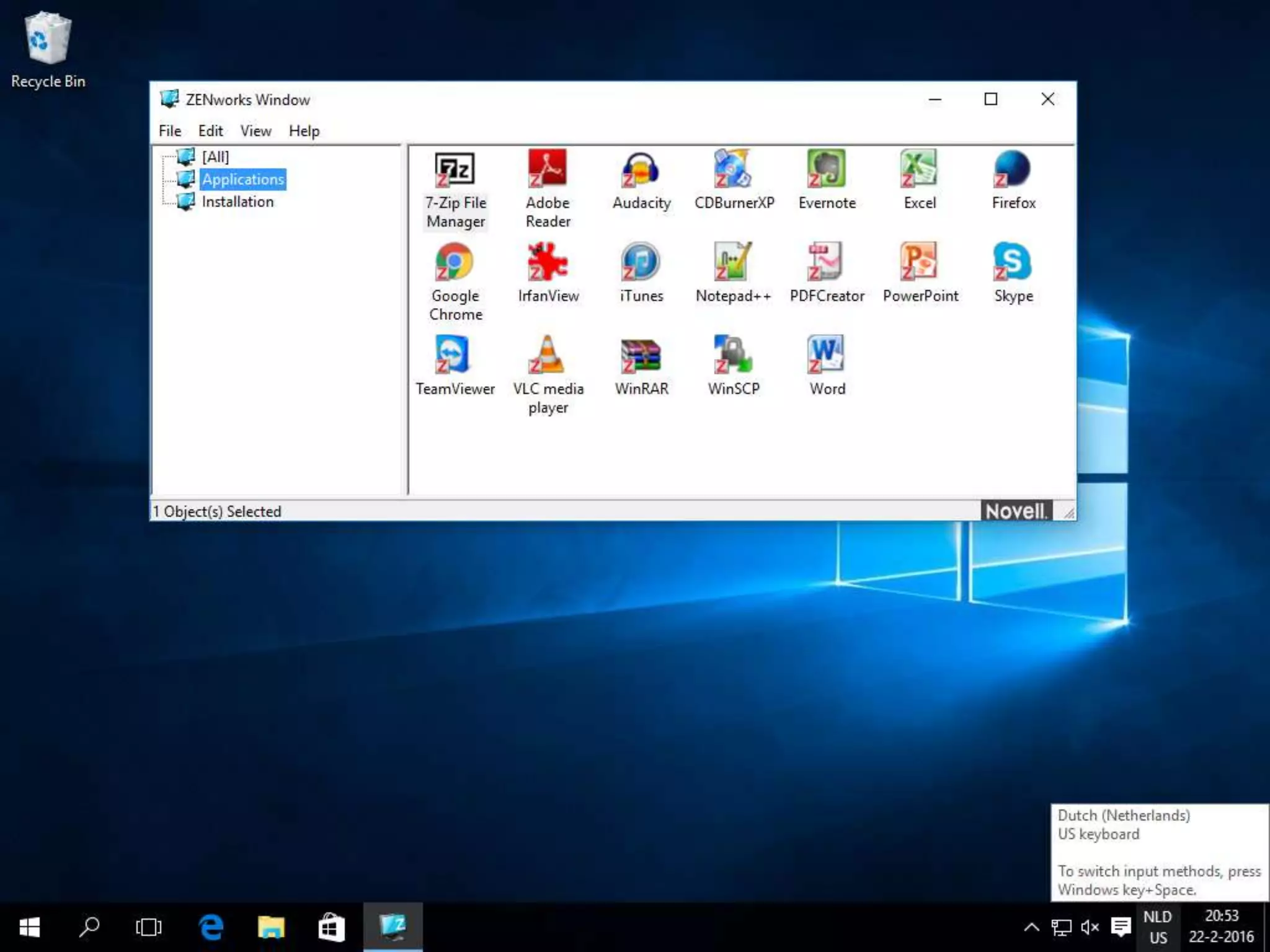The image size is (1270, 952).
Task: Click the TeamViewer icon
Action: (453, 355)
